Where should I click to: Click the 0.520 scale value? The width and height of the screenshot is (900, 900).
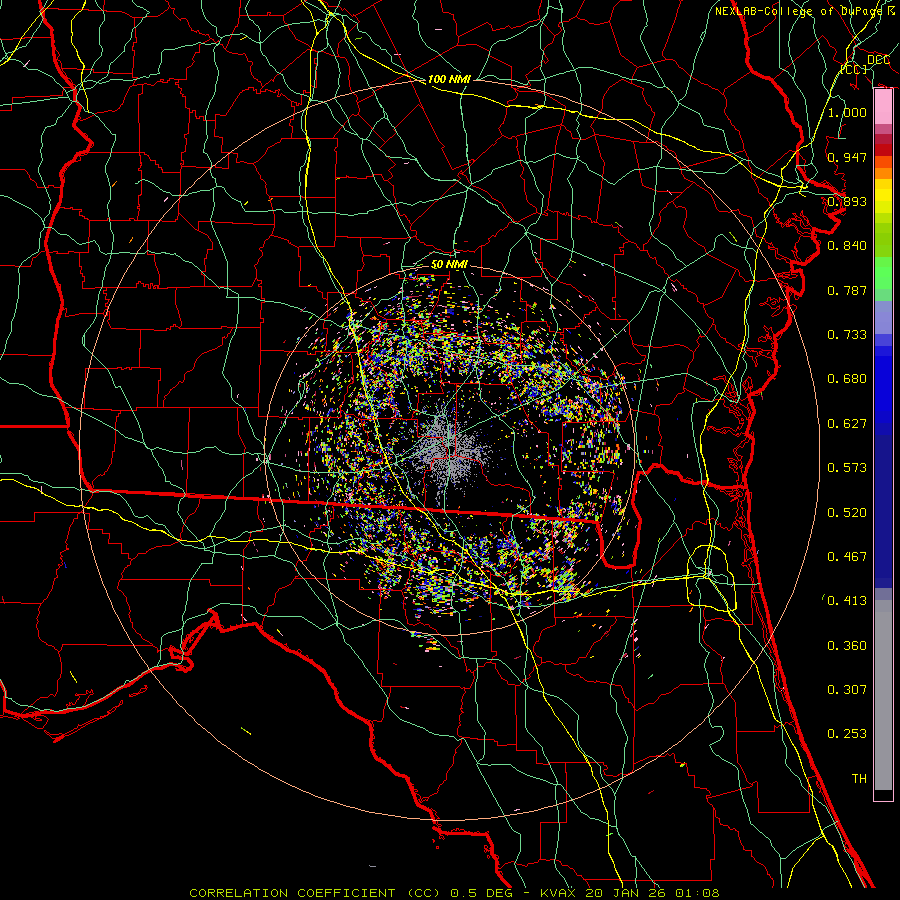click(x=847, y=513)
